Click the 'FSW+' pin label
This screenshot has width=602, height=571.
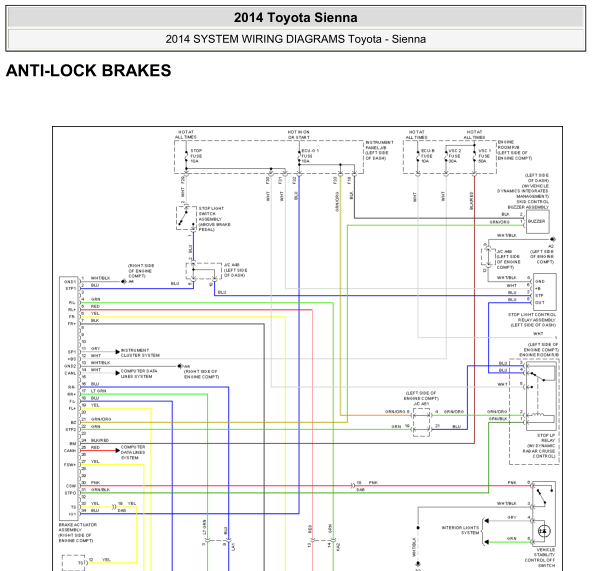(70, 465)
